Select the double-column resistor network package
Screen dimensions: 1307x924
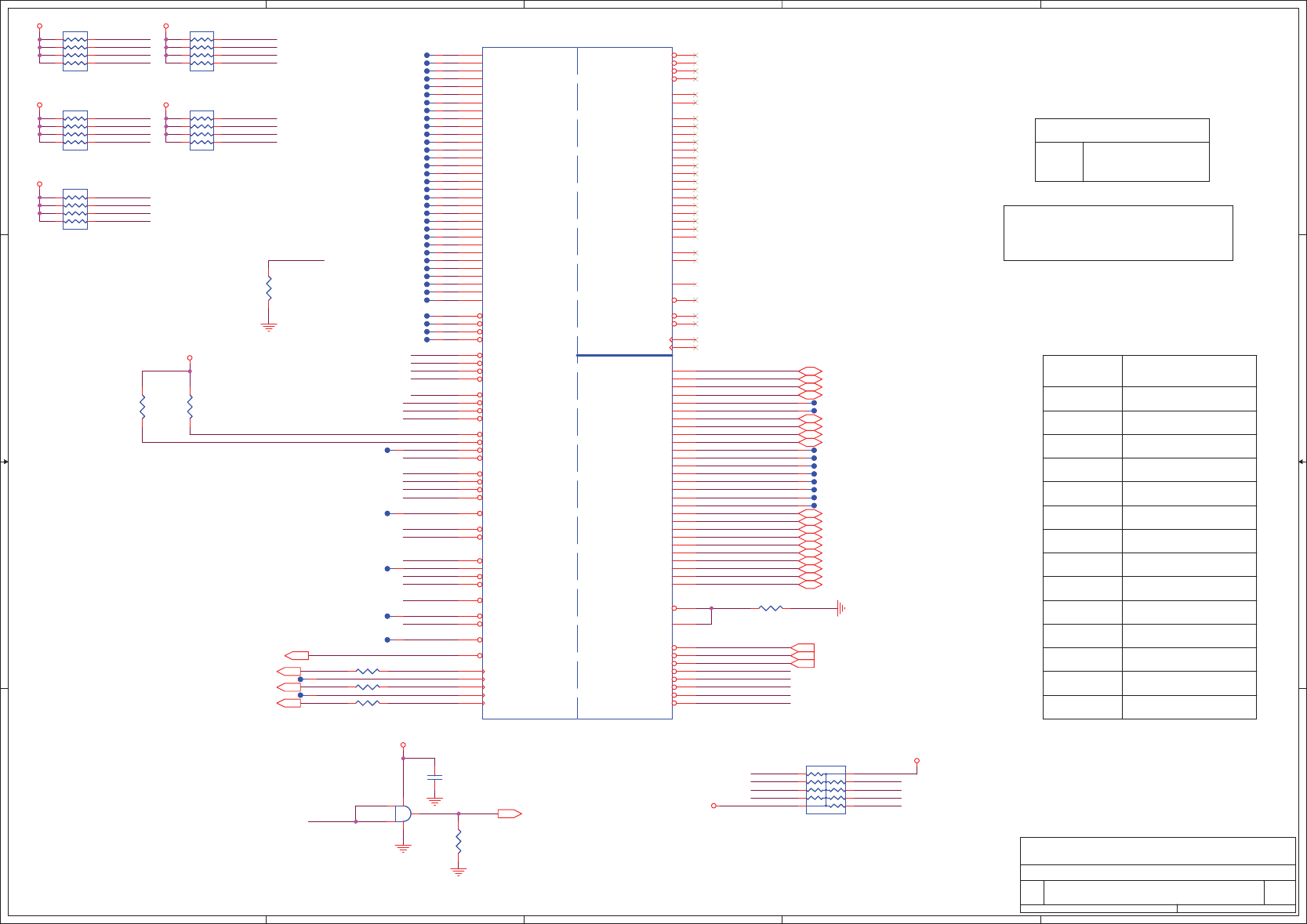(826, 790)
